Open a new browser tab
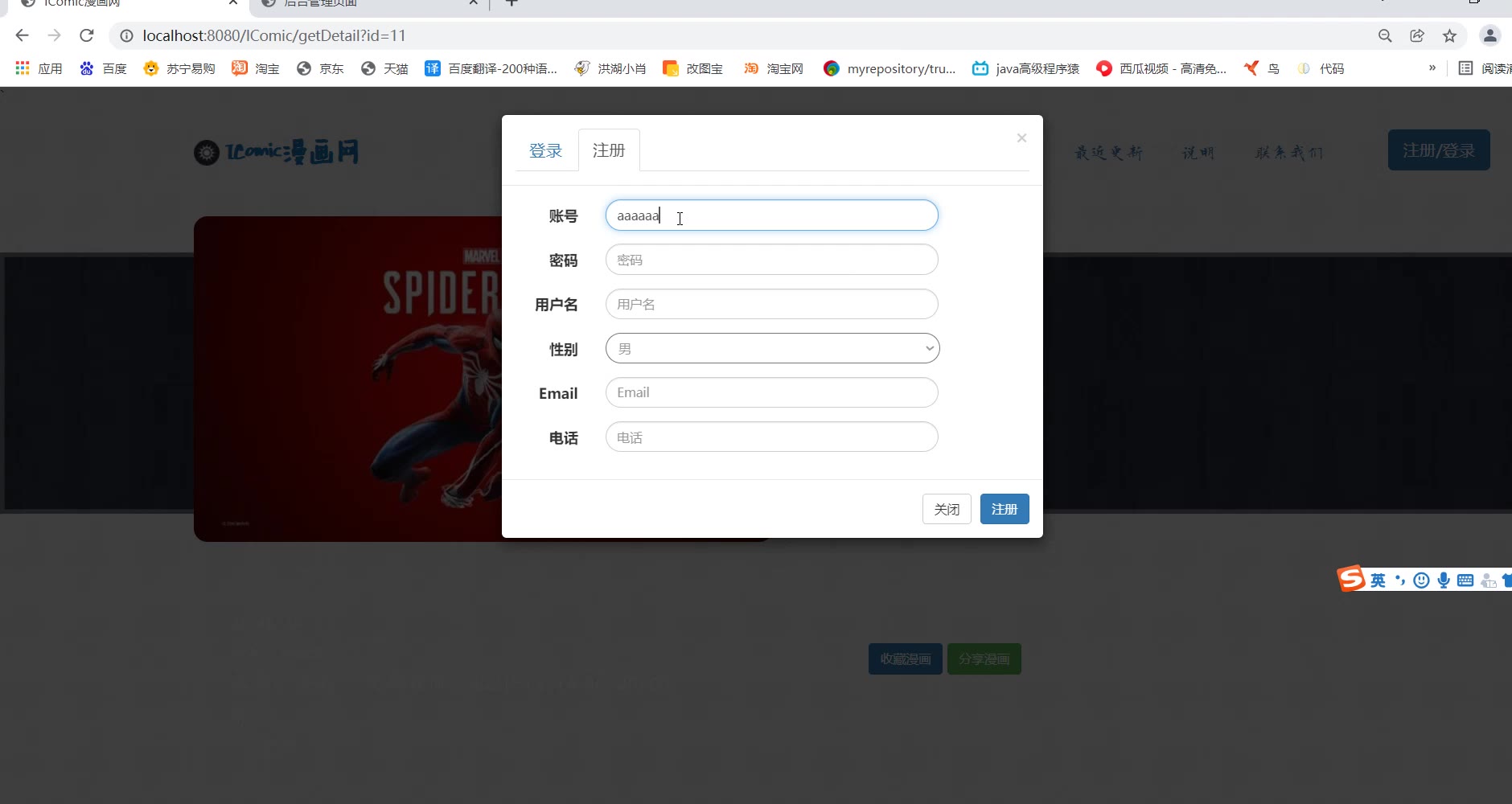Image resolution: width=1512 pixels, height=804 pixels. 512,3
